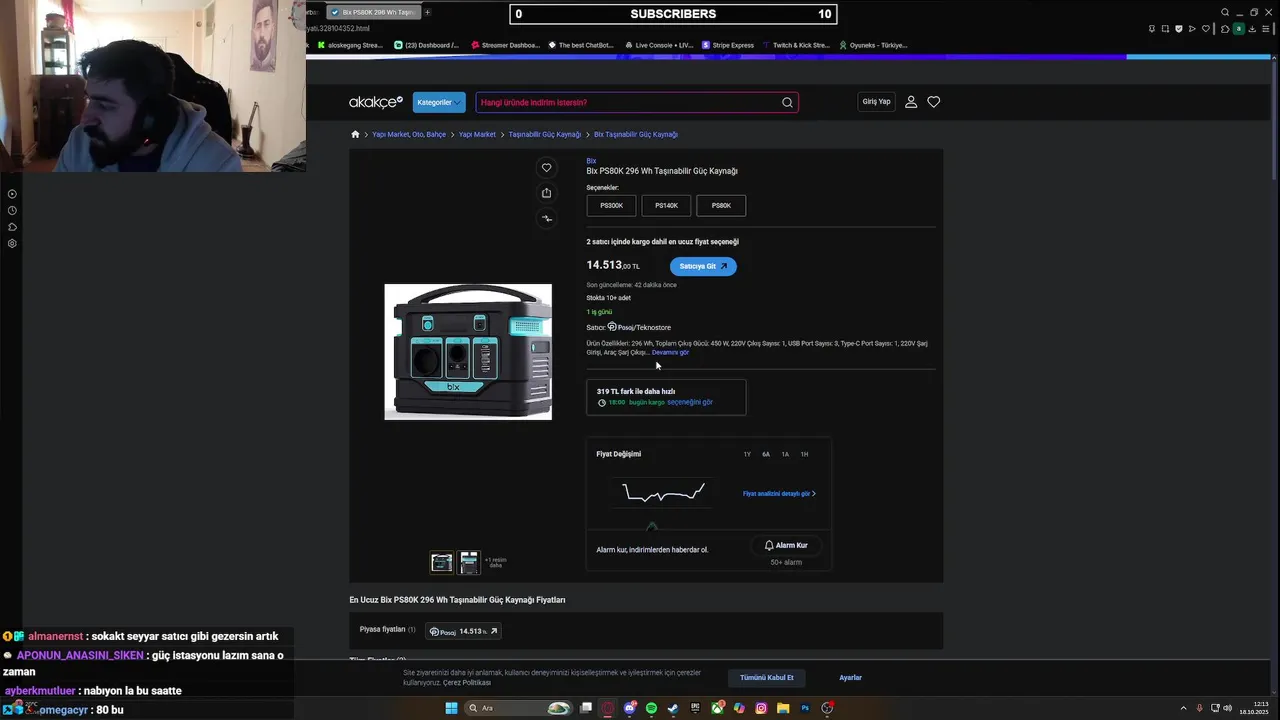This screenshot has width=1280, height=720.
Task: Open Xbox app from the taskbar
Action: [x=717, y=708]
